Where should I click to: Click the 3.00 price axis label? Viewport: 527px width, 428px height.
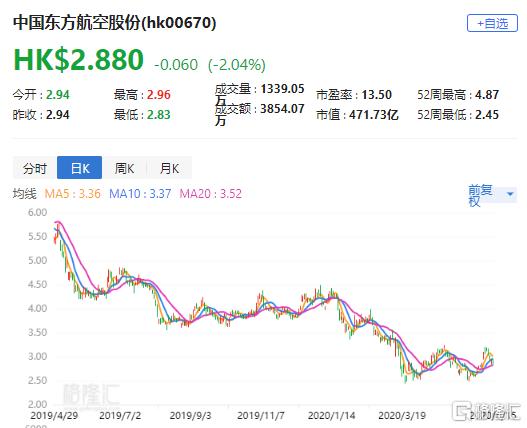click(37, 356)
